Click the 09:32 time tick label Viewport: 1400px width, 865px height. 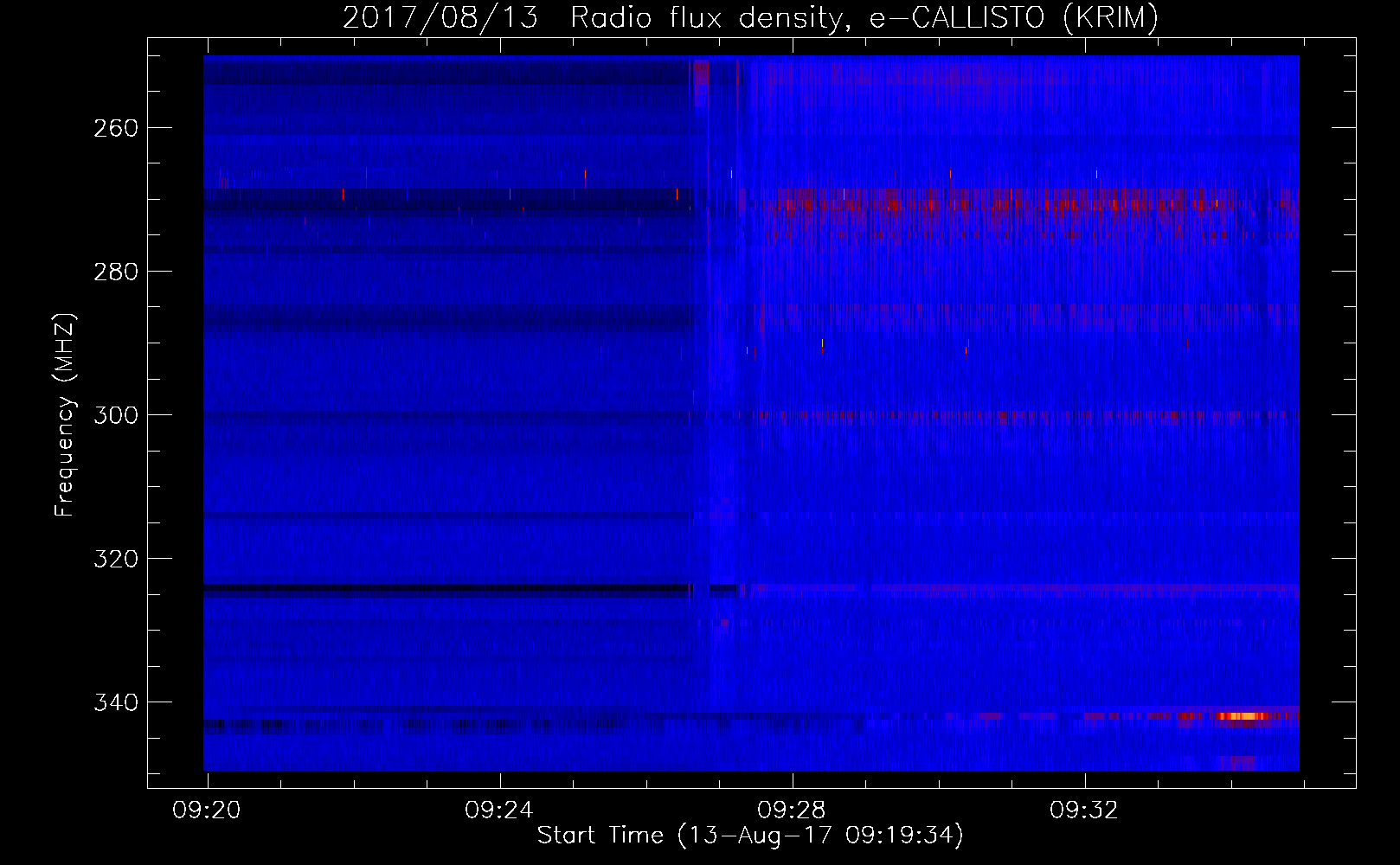pyautogui.click(x=1084, y=811)
